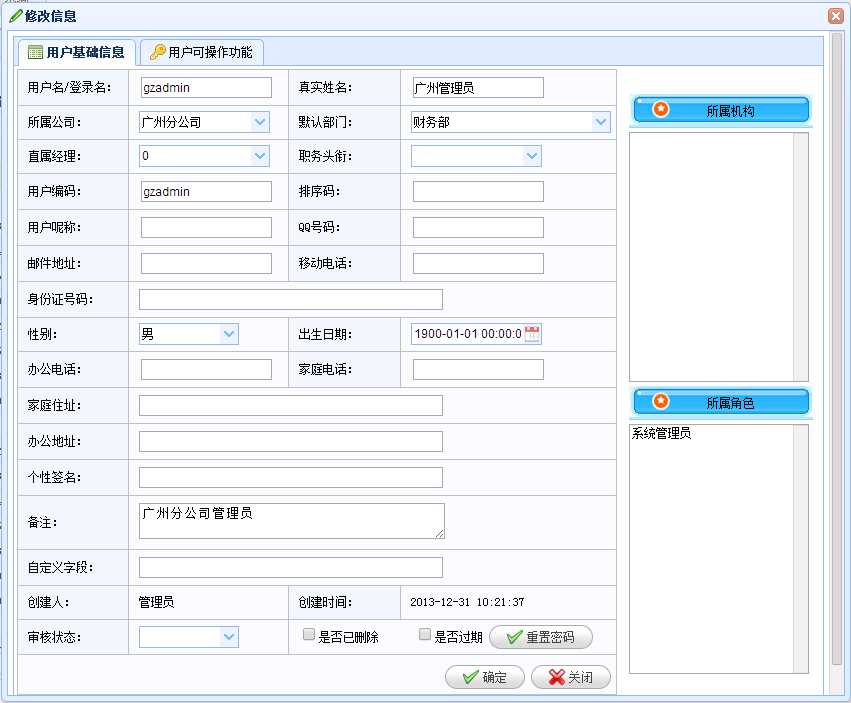Click the 所属角色 button
The width and height of the screenshot is (851, 703).
click(x=721, y=402)
